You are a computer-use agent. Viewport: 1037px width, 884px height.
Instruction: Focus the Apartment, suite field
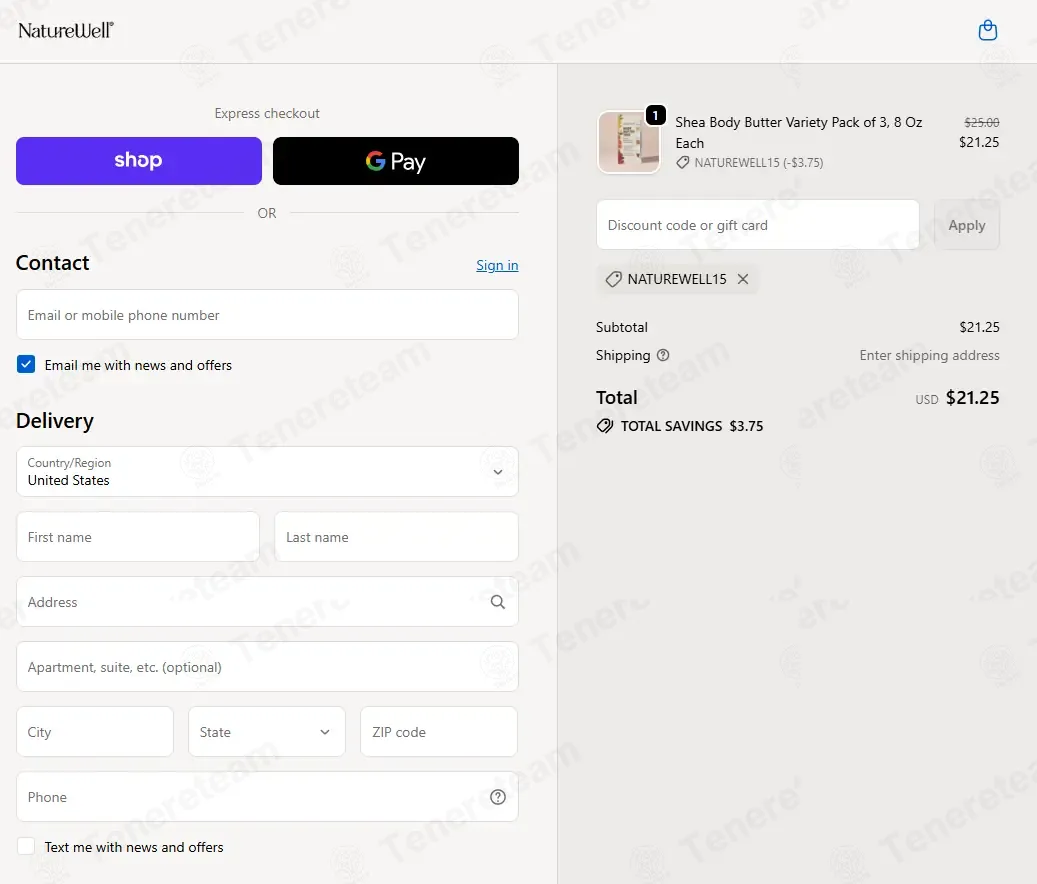tap(267, 666)
